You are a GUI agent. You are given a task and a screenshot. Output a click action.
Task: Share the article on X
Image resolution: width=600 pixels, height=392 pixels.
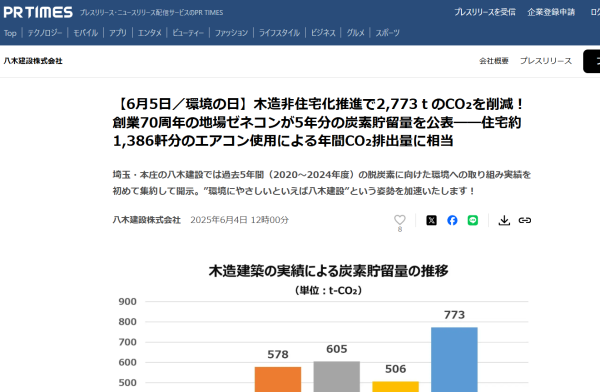click(431, 220)
